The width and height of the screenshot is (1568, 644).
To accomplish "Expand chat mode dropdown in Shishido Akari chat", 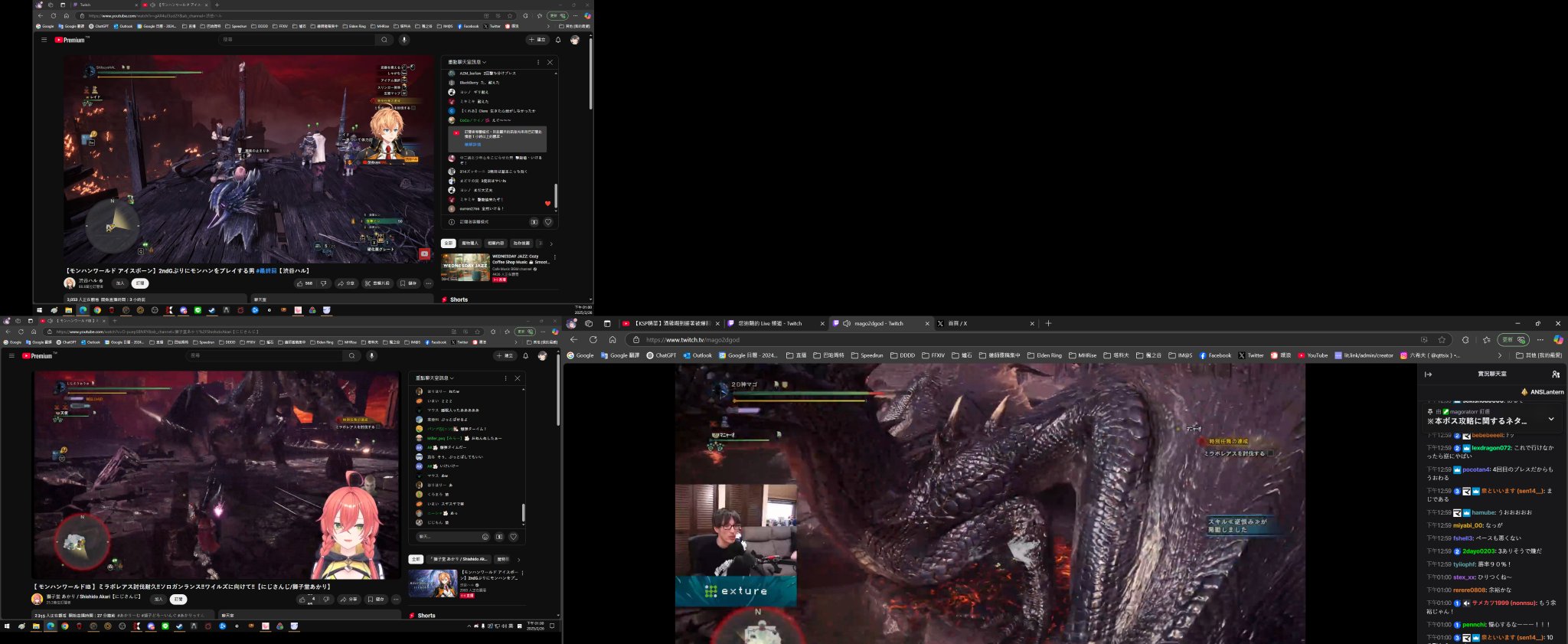I will point(434,378).
